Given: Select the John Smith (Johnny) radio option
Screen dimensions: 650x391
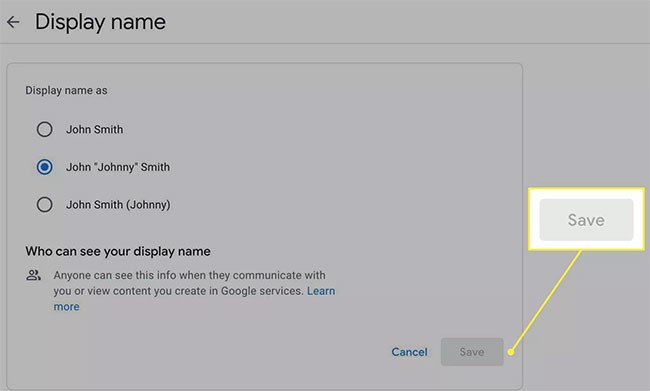Looking at the screenshot, I should (x=44, y=204).
